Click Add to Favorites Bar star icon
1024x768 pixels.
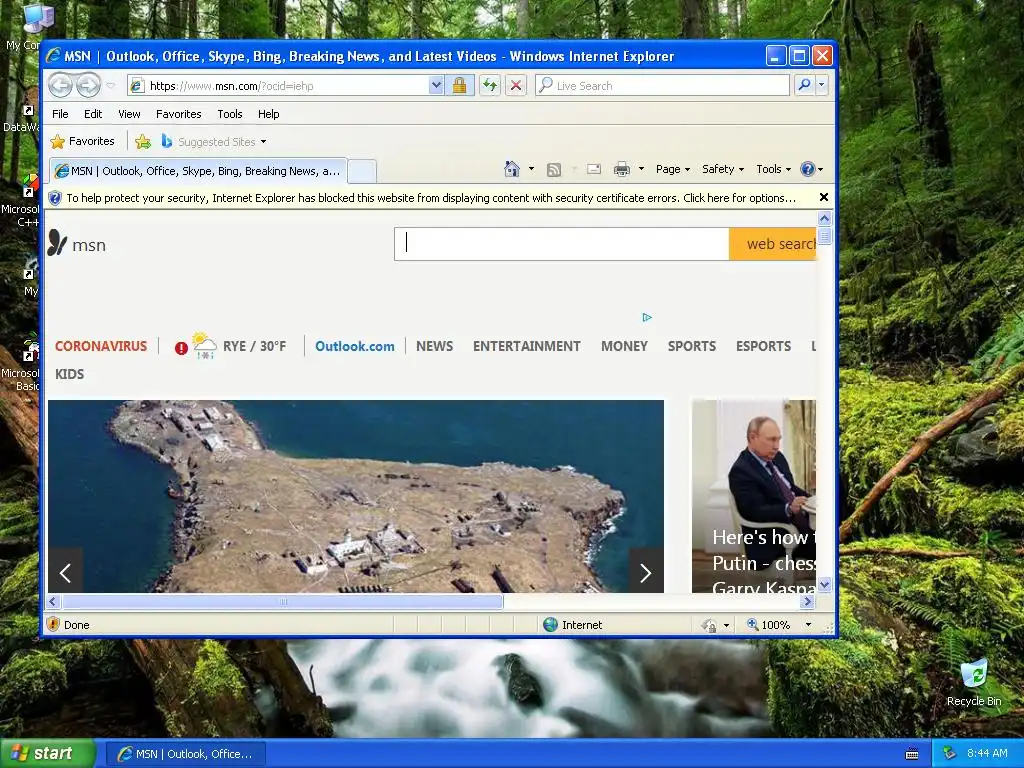(x=142, y=141)
